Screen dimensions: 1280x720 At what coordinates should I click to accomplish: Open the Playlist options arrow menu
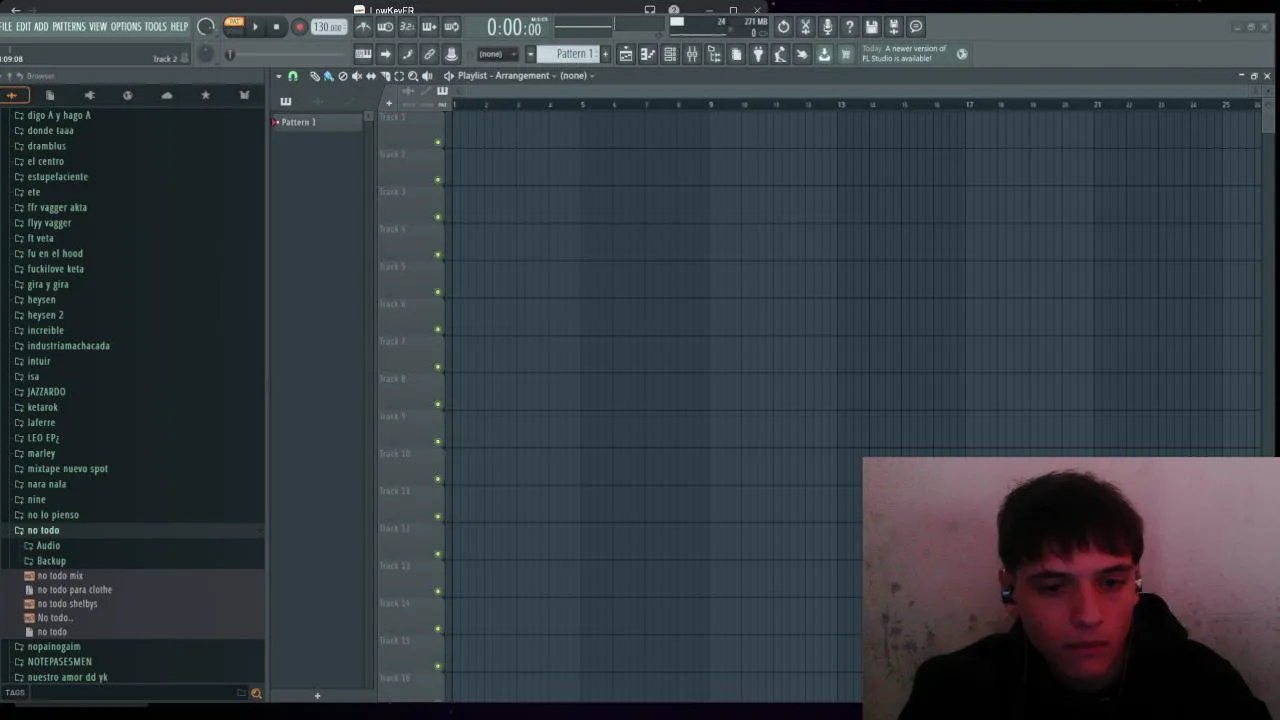tap(279, 76)
